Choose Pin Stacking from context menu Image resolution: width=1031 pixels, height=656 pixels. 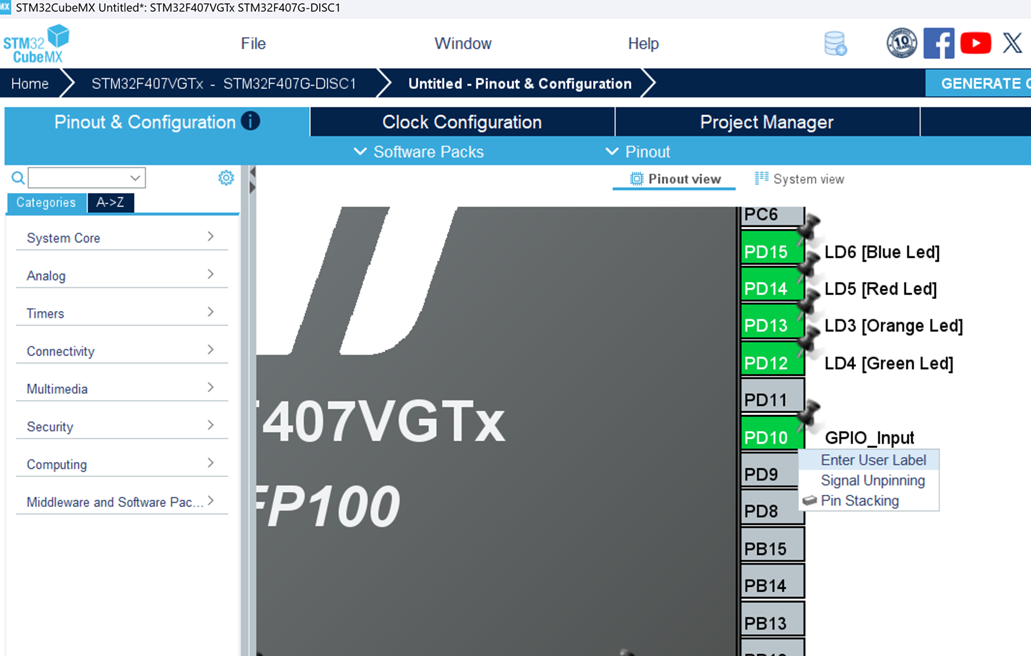point(869,501)
